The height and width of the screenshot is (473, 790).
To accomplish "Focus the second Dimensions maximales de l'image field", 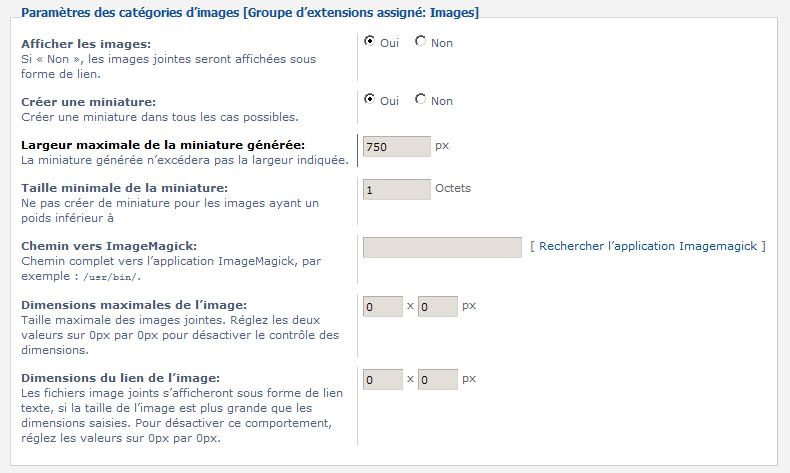I will (437, 306).
